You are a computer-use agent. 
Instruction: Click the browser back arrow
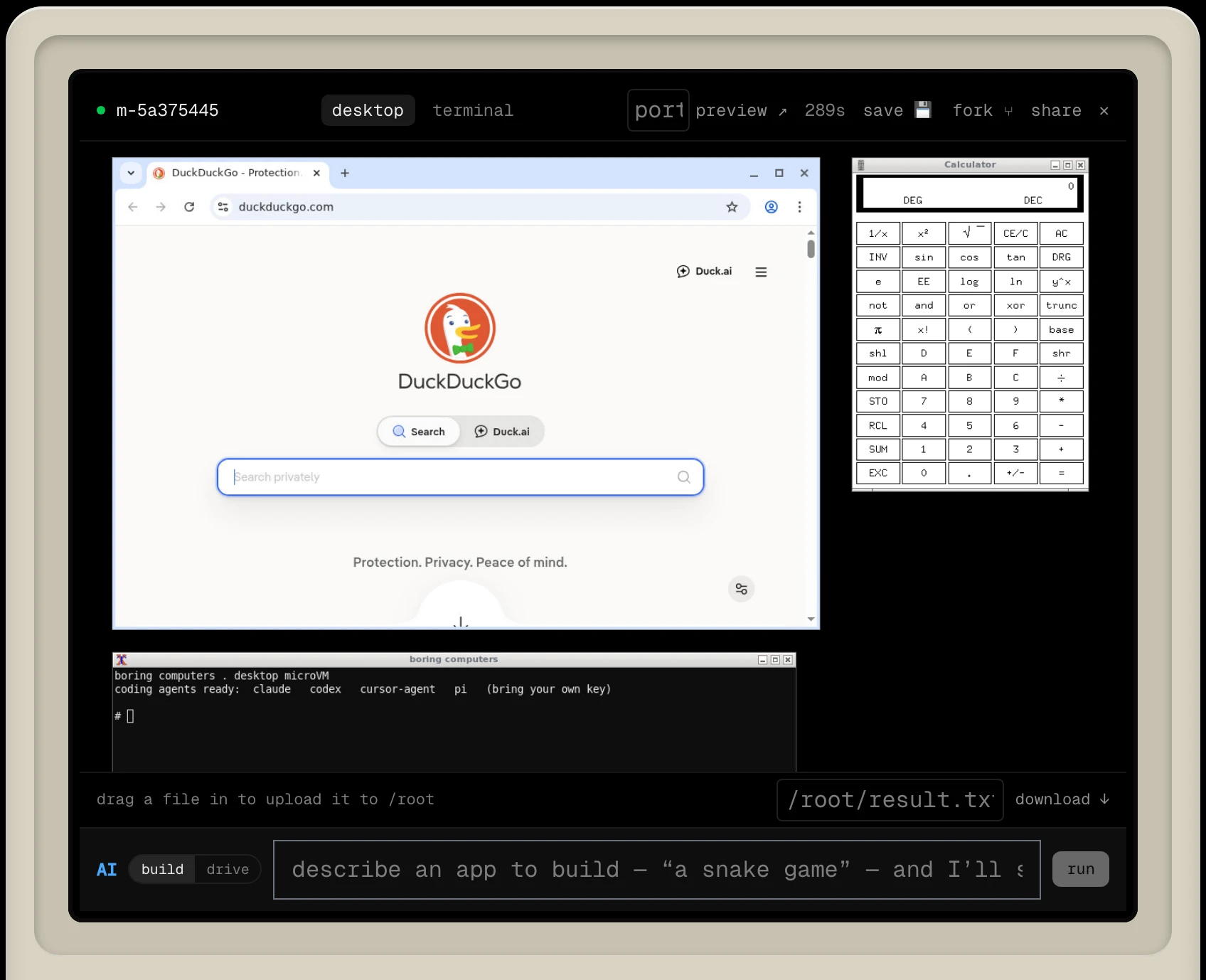tap(133, 207)
